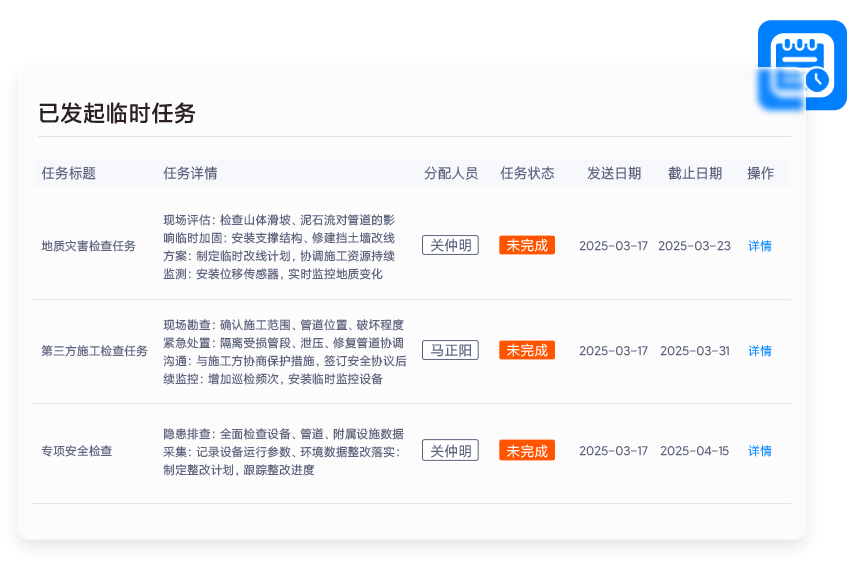
Task: Click the 分配人员 column header
Action: (451, 173)
